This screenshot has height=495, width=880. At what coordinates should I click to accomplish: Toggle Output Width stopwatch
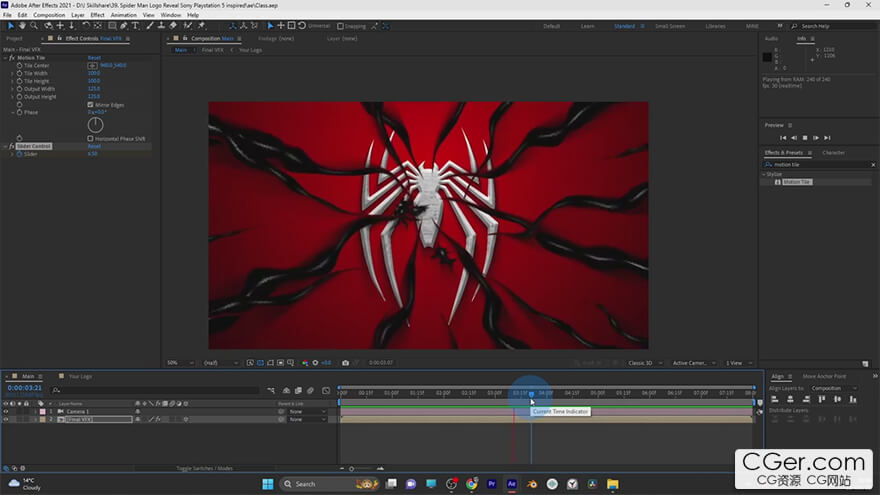click(20, 89)
